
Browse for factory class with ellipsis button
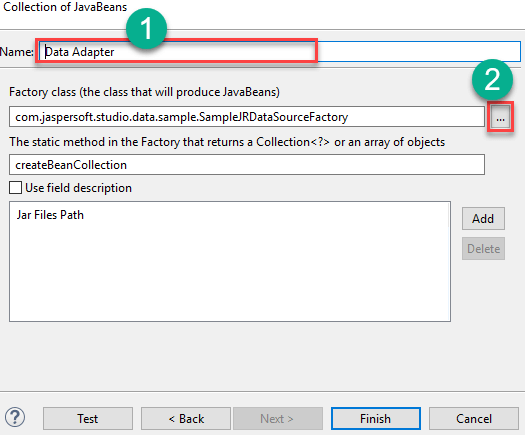tap(500, 117)
